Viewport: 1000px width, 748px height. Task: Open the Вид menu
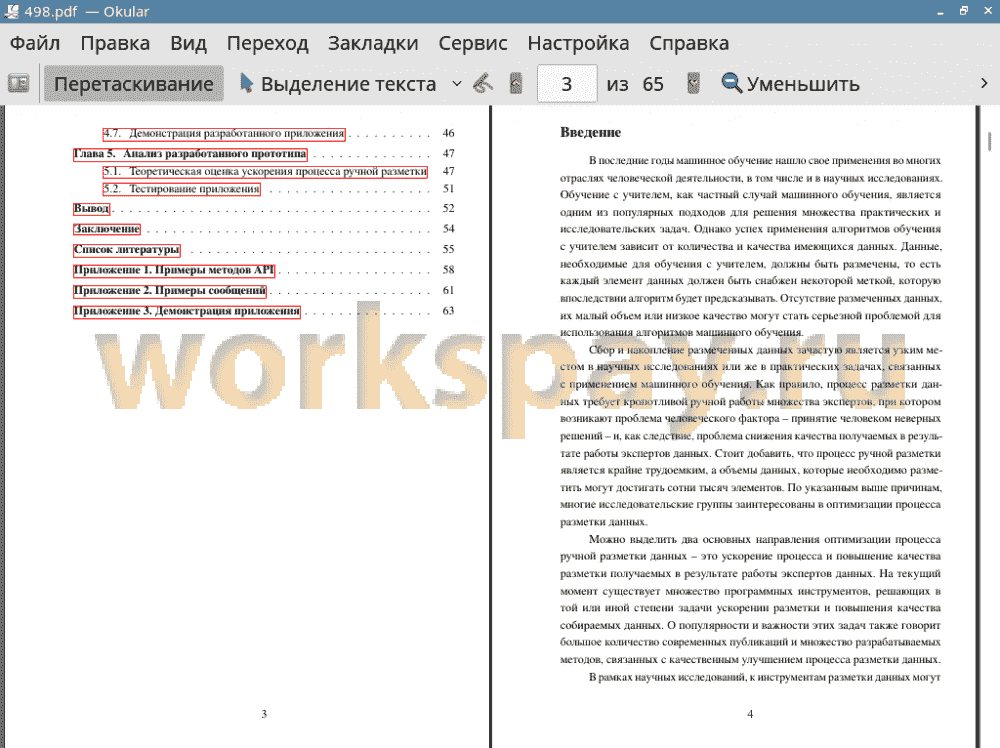pos(188,43)
